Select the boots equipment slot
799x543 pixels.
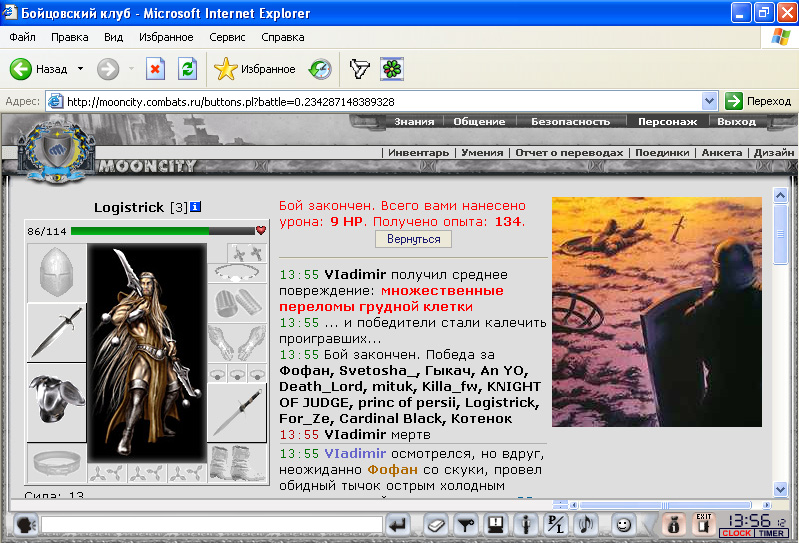(237, 463)
